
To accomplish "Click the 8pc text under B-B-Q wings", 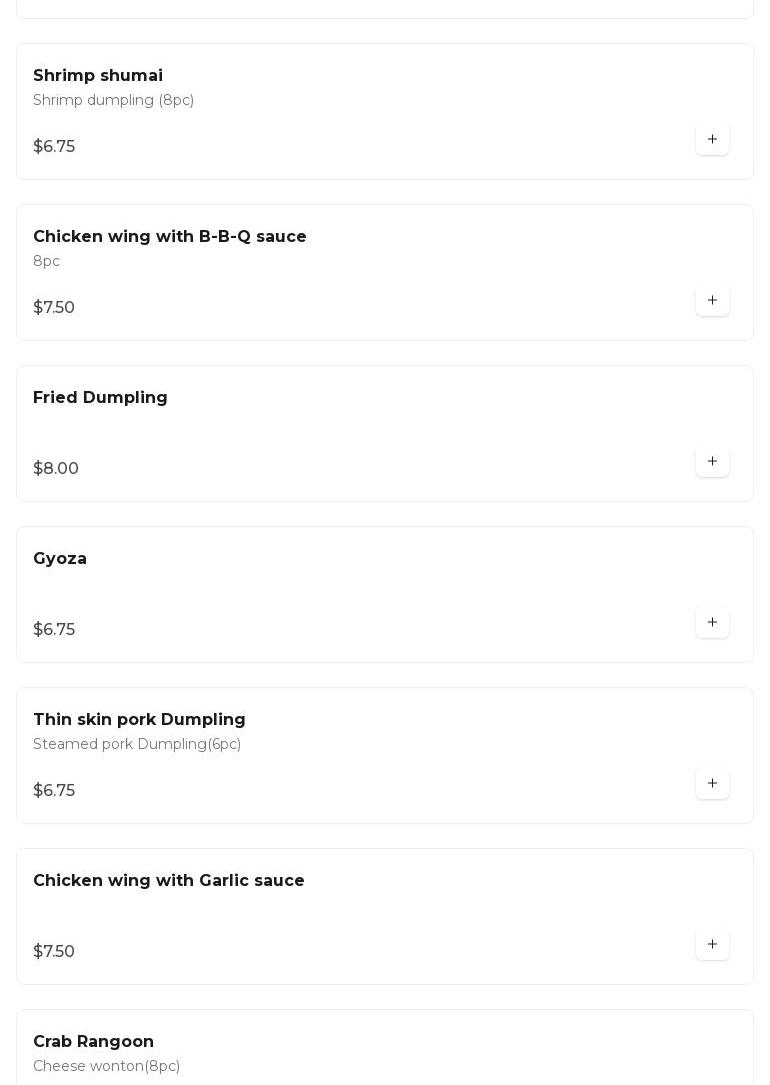I will click(46, 262).
